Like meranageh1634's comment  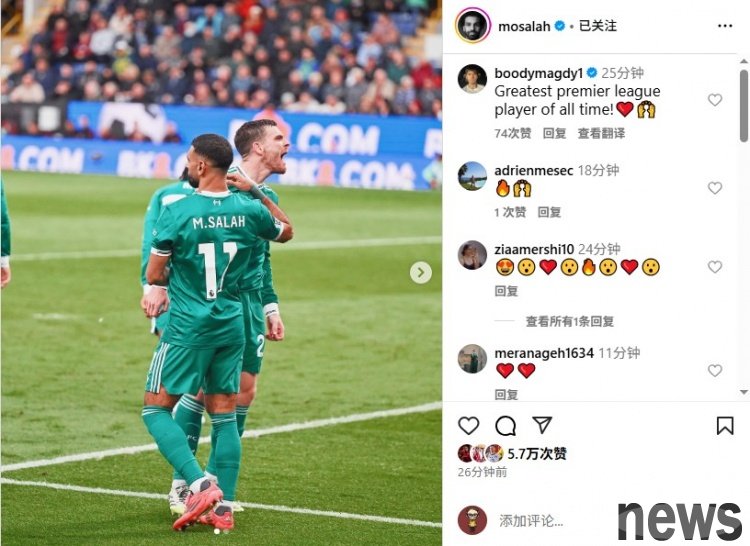[715, 371]
